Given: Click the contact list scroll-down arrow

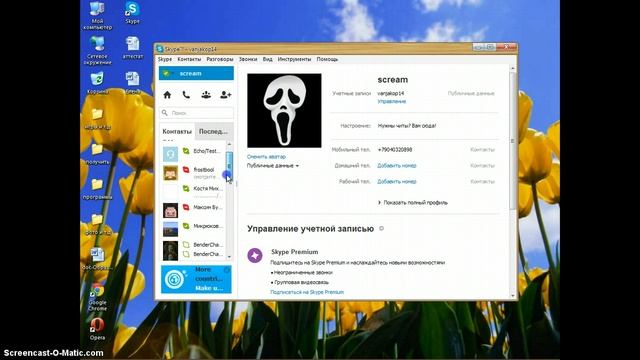Looking at the screenshot, I should [229, 257].
